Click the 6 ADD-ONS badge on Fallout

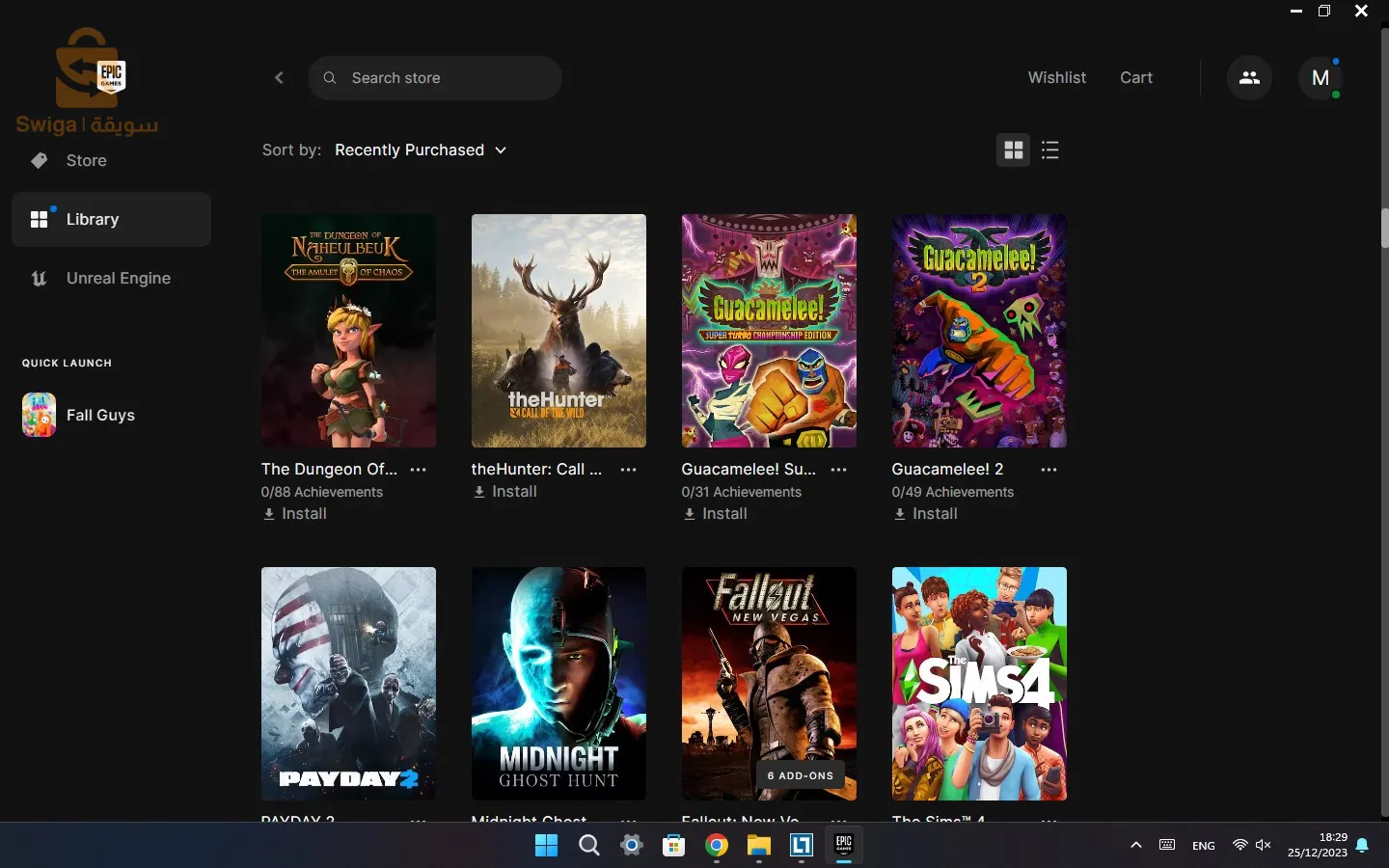click(x=801, y=775)
